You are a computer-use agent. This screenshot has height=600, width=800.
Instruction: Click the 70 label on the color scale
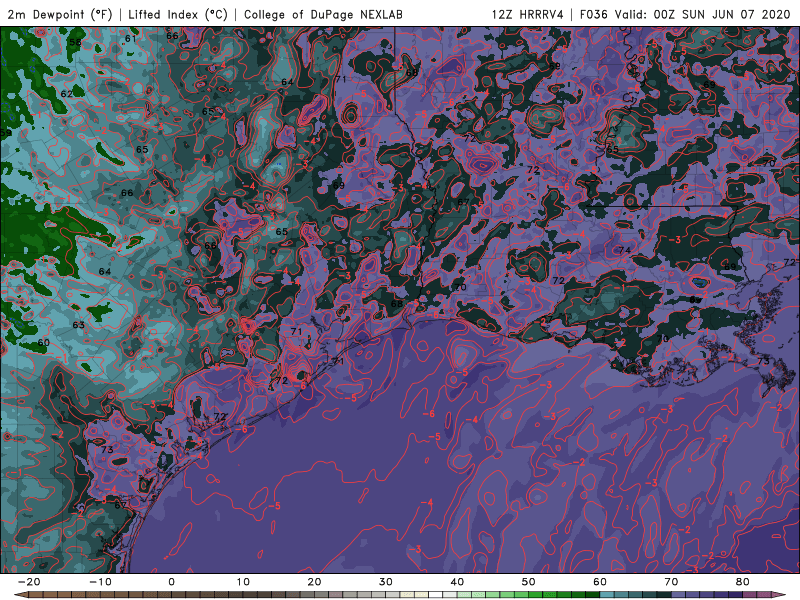pyautogui.click(x=671, y=582)
